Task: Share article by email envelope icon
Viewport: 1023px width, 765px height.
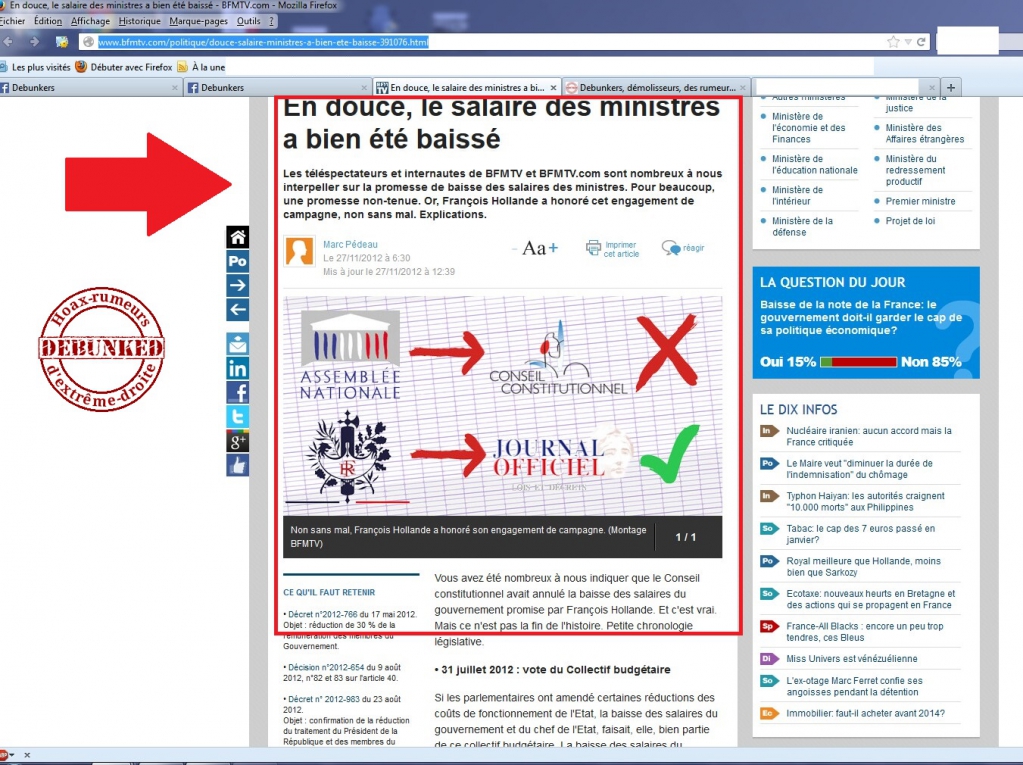Action: 237,344
